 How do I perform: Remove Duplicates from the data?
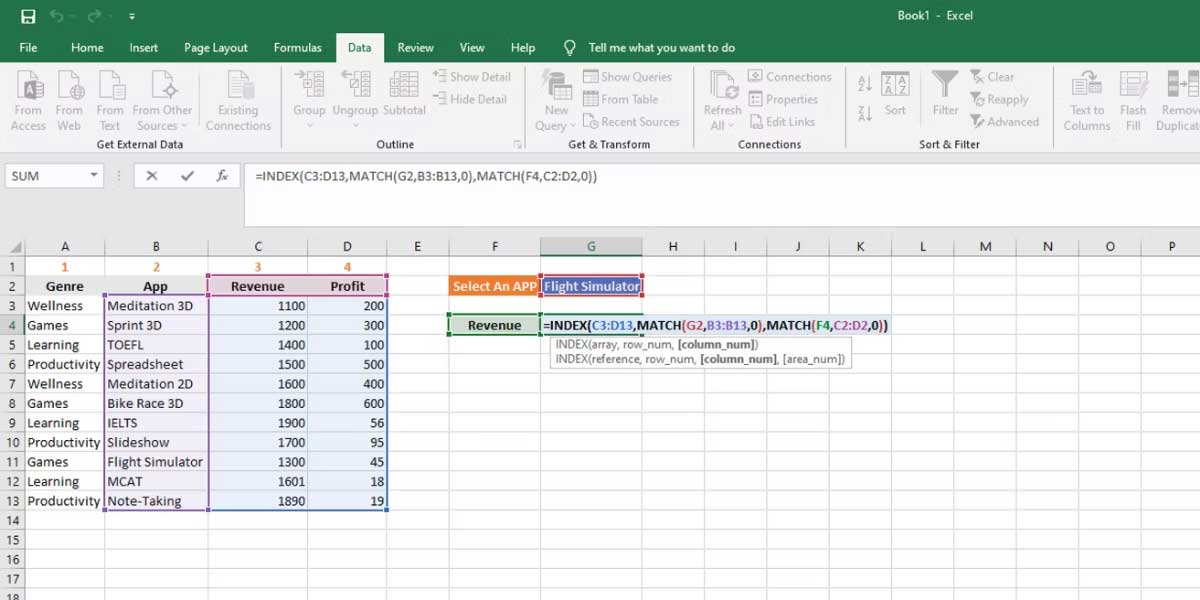click(1178, 97)
